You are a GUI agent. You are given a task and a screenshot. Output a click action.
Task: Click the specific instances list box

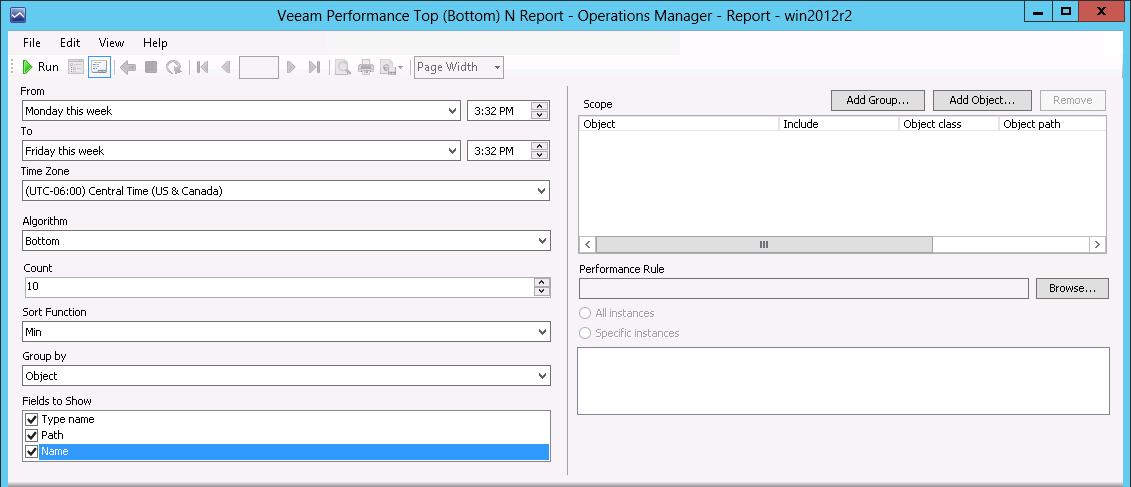click(843, 381)
